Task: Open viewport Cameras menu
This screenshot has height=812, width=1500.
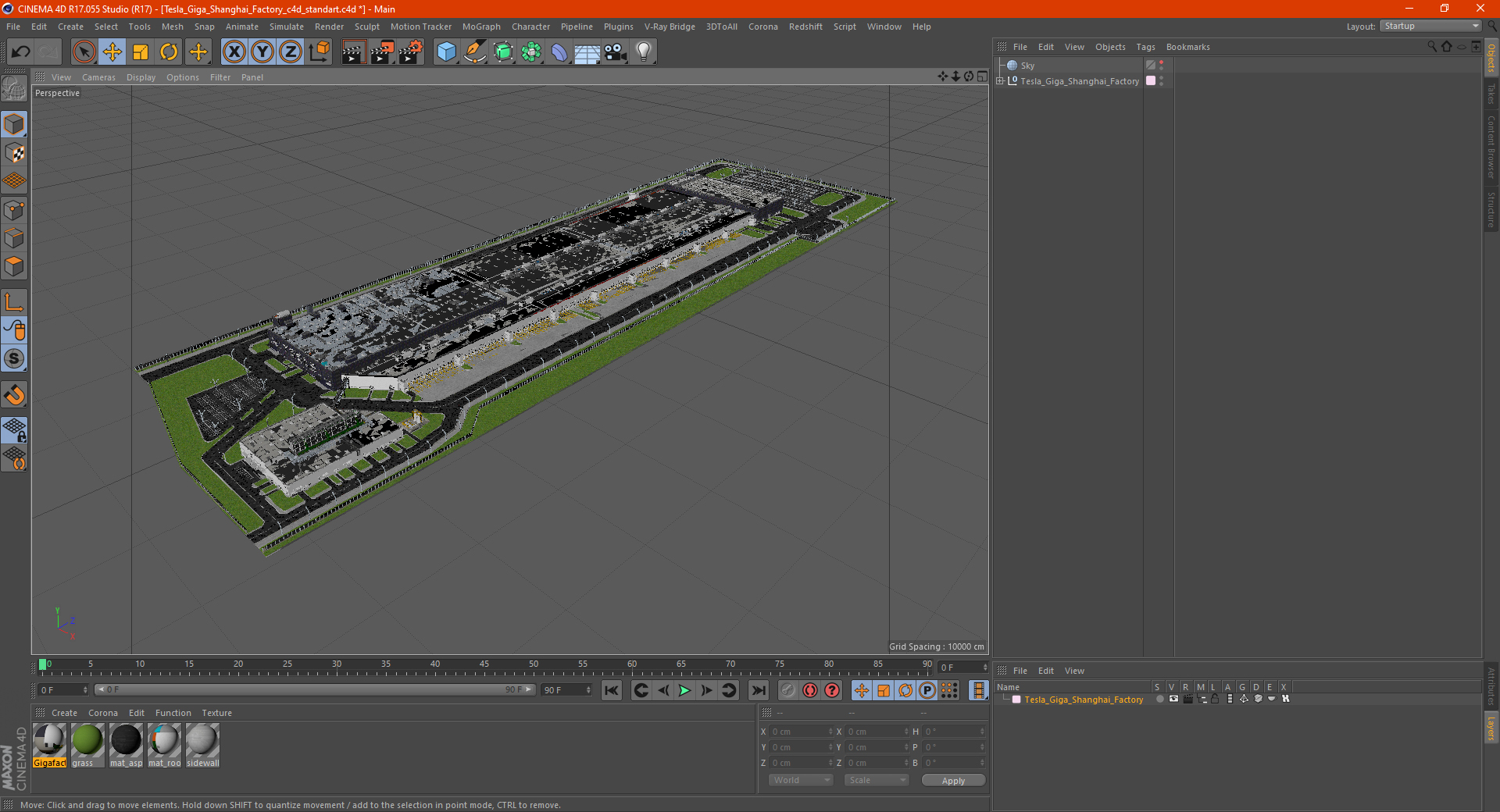Action: click(98, 77)
